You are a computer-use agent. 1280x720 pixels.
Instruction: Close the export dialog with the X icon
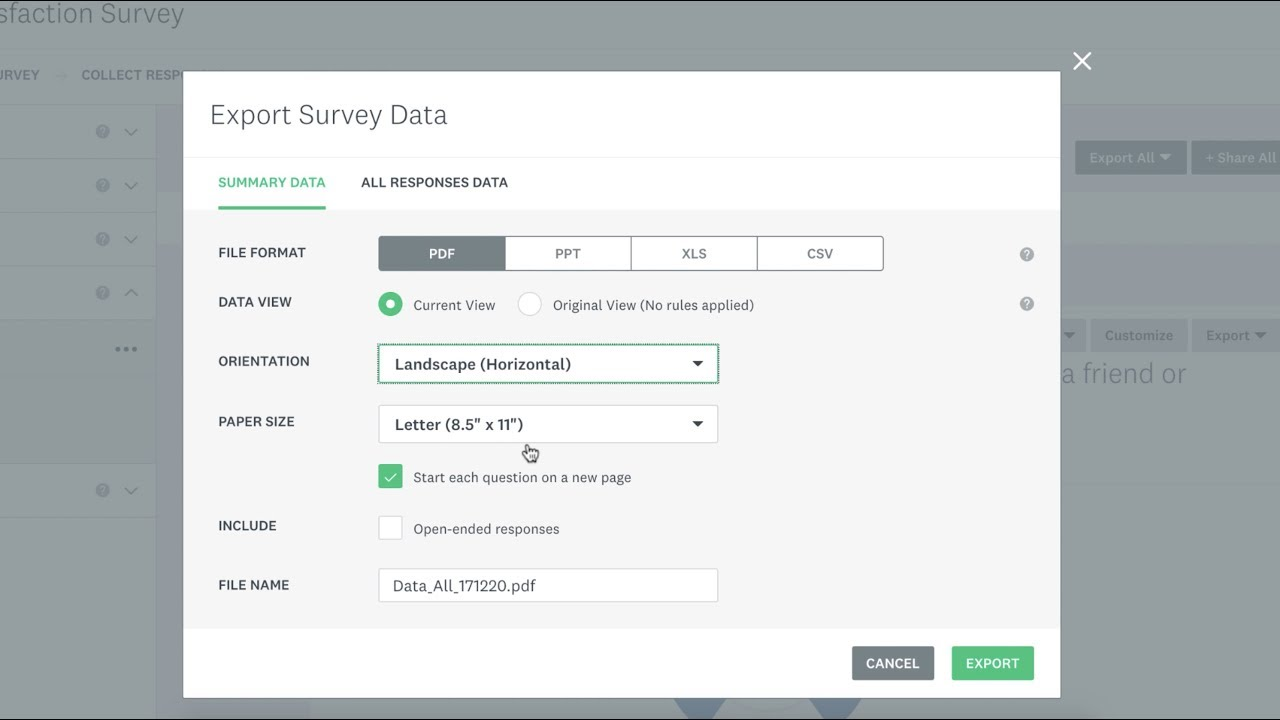(x=1082, y=61)
